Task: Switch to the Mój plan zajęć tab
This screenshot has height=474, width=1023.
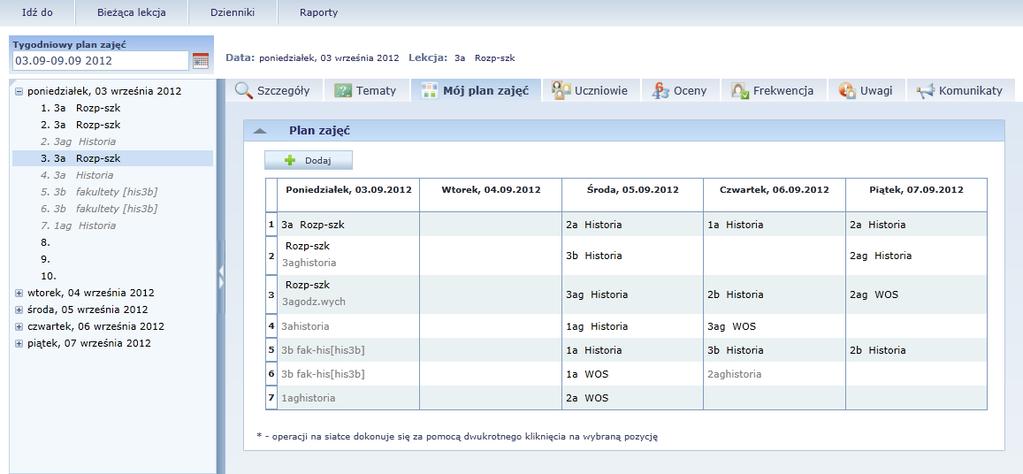Action: click(475, 91)
